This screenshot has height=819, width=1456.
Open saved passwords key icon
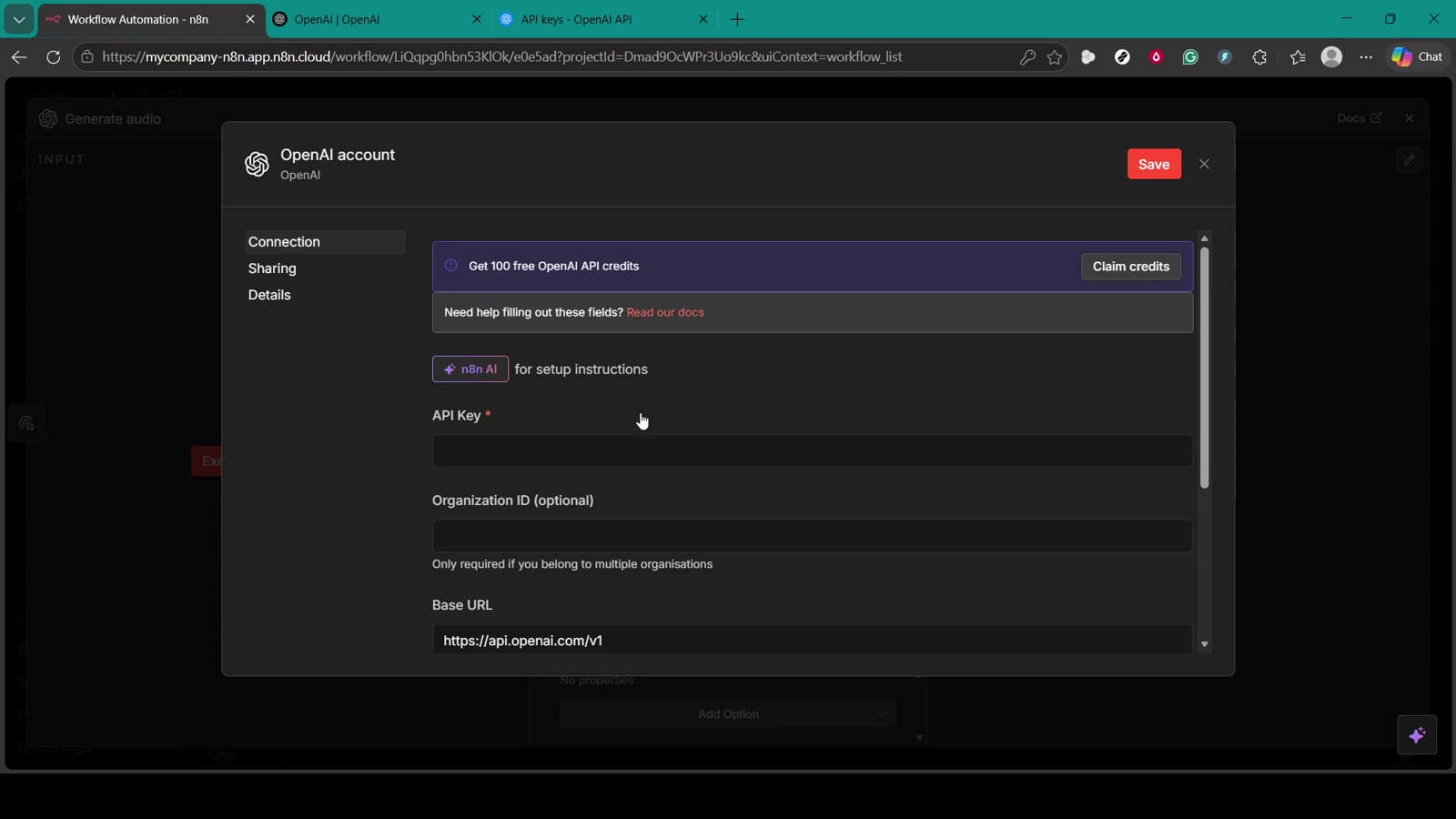[x=1027, y=56]
